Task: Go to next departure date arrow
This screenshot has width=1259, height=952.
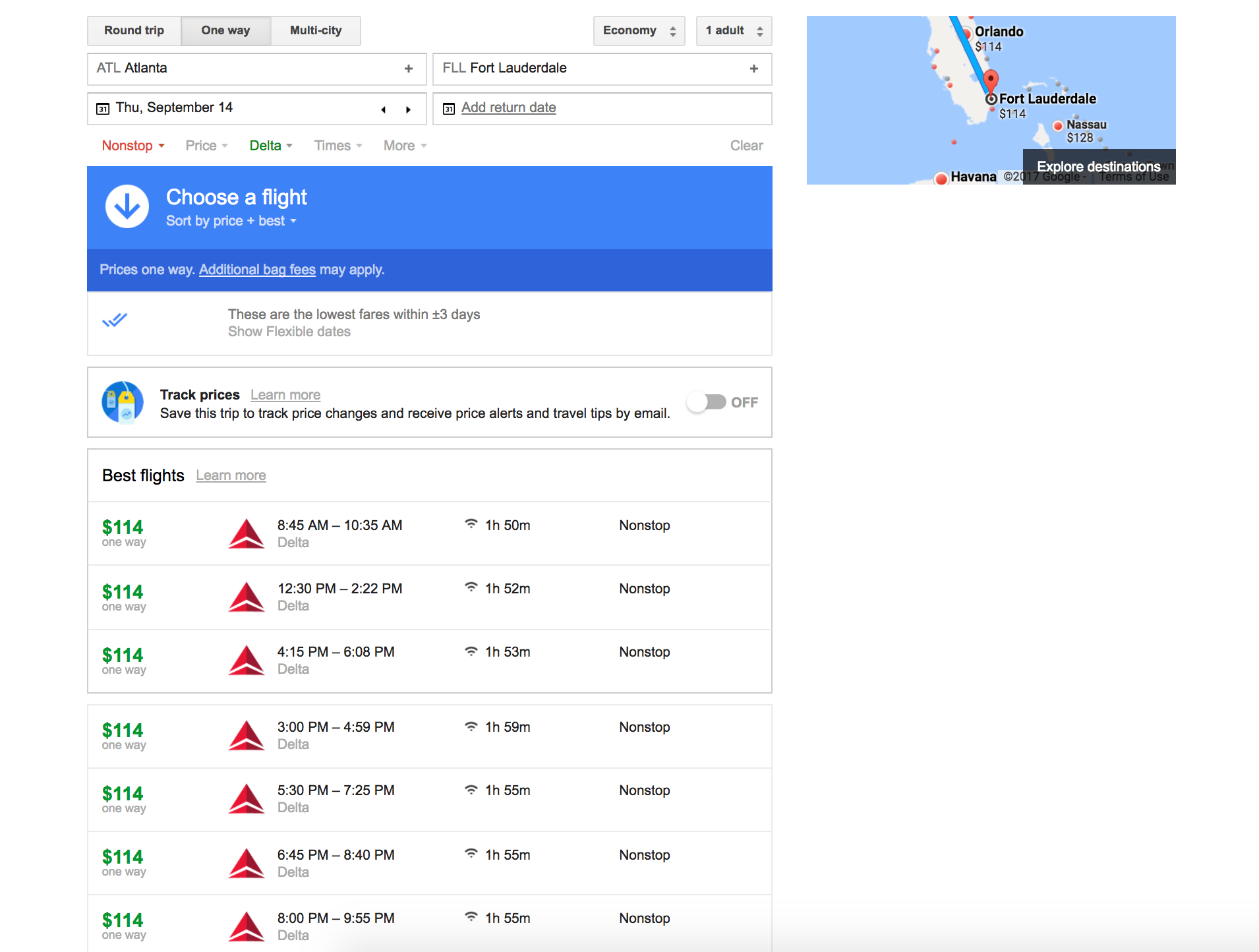Action: pos(408,109)
